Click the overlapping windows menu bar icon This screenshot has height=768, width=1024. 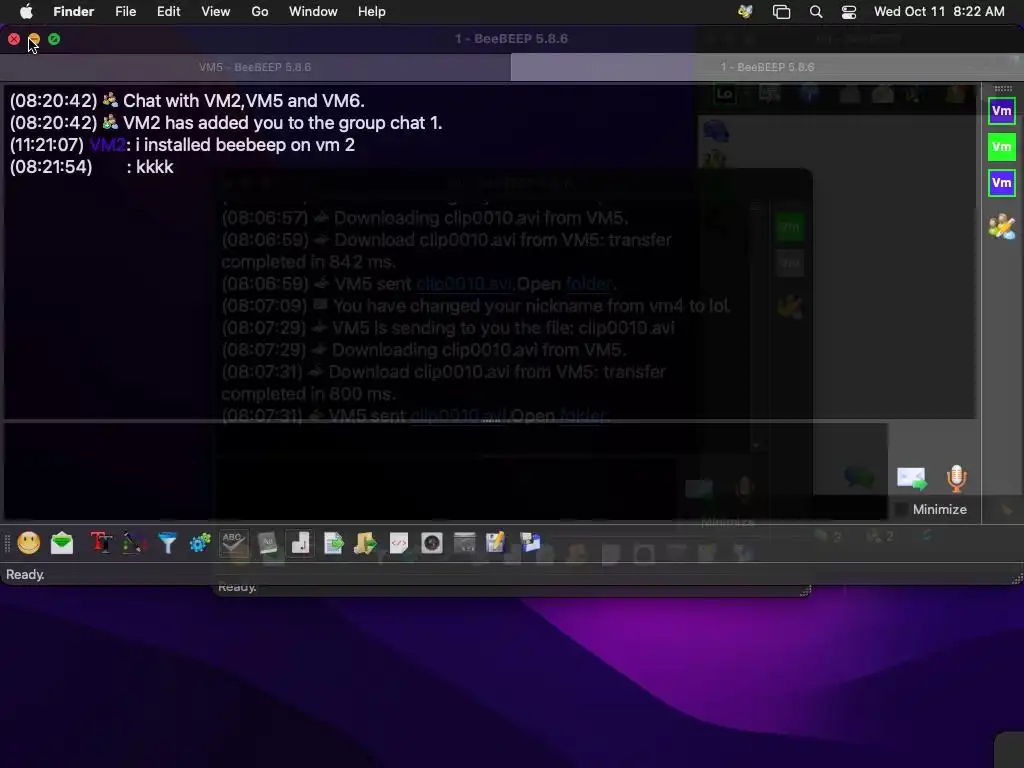pos(781,12)
